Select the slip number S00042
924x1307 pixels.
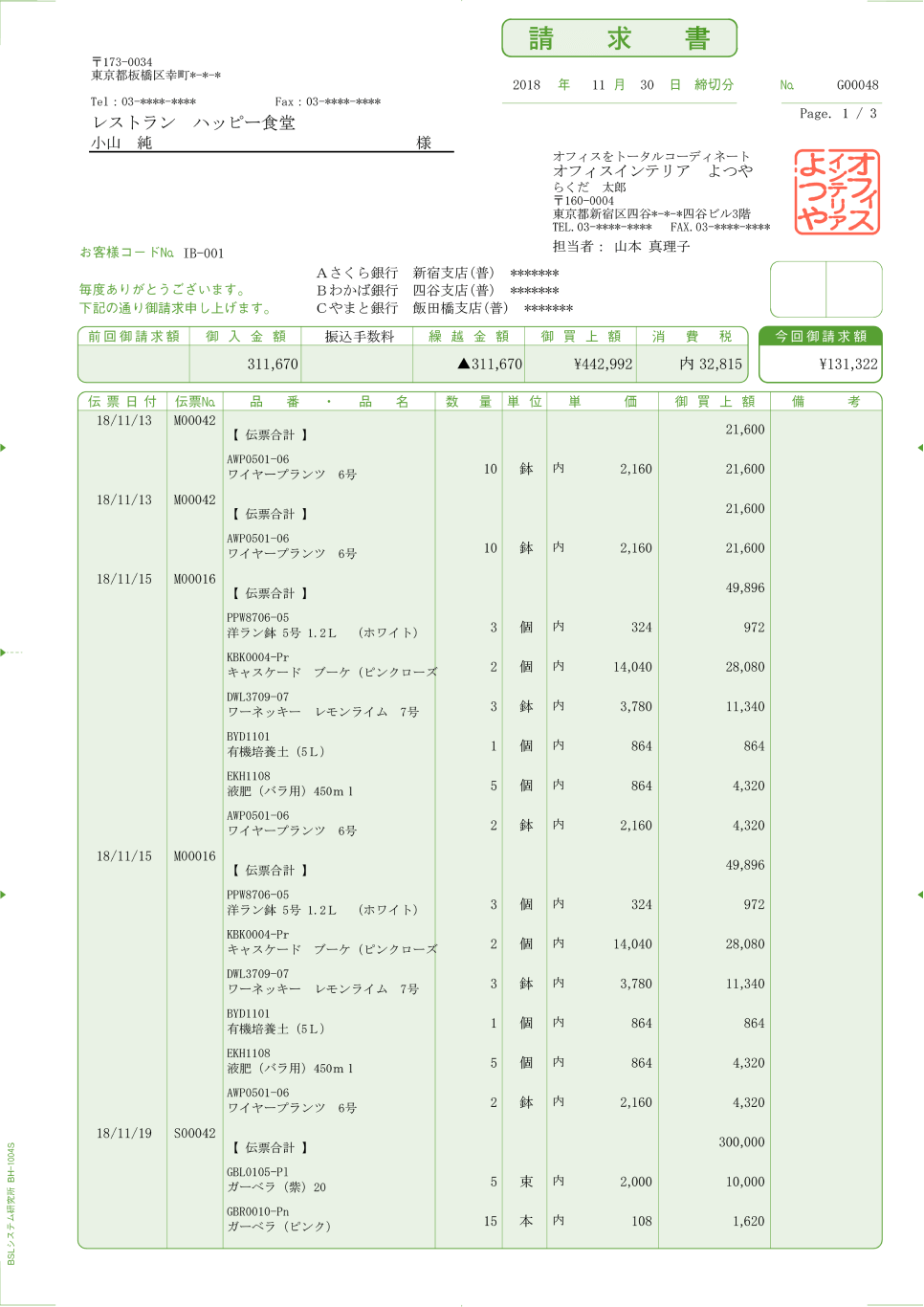pos(195,1134)
